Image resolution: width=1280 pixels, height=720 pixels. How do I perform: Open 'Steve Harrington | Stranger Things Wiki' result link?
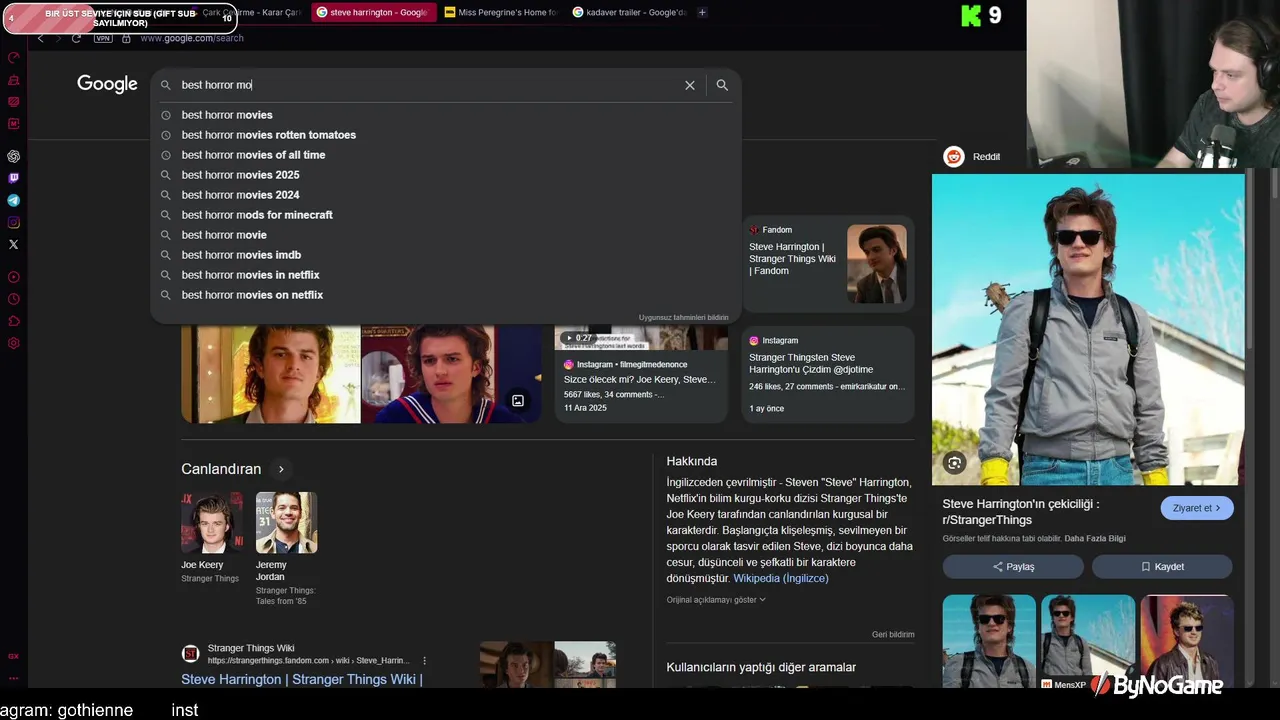[302, 679]
